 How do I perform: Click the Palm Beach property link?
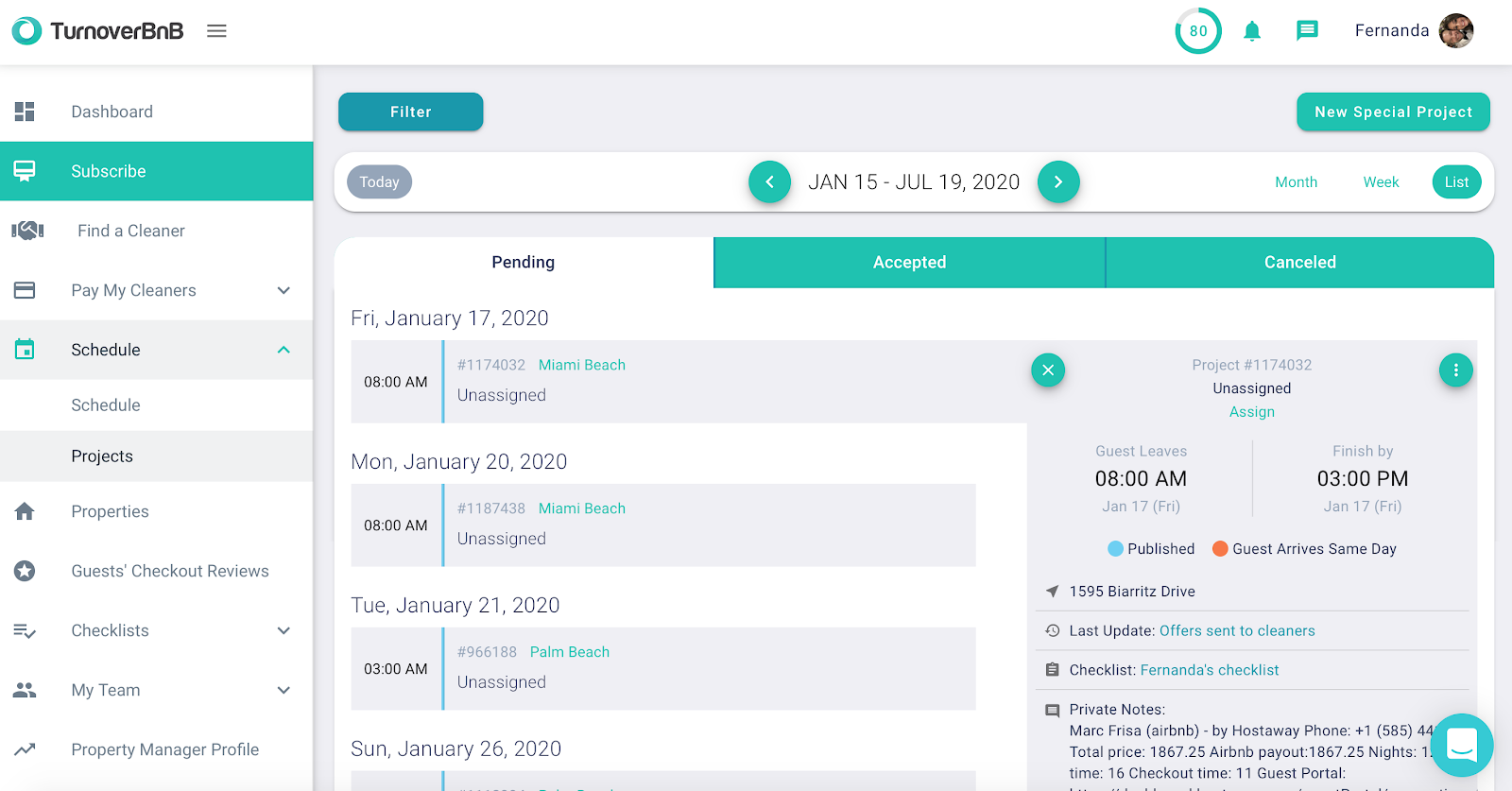click(x=570, y=652)
